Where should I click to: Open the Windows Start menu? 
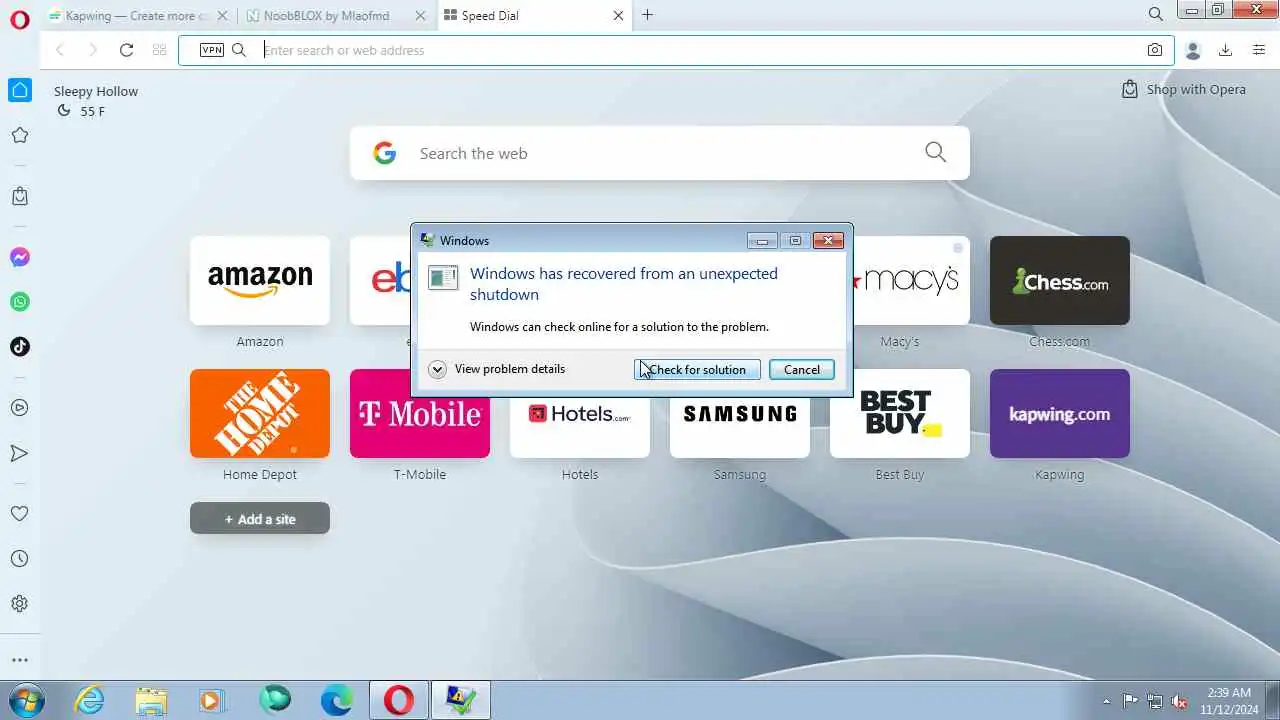pos(24,700)
